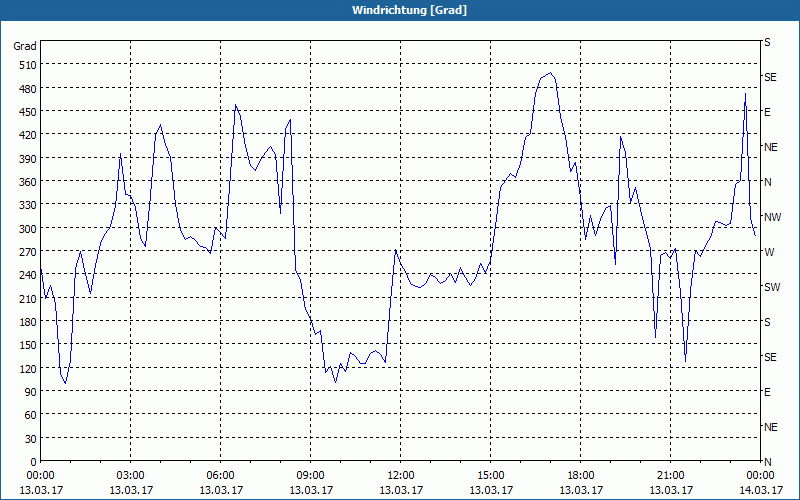Click the 30 value on the left axis
This screenshot has height=500, width=800.
pos(28,438)
